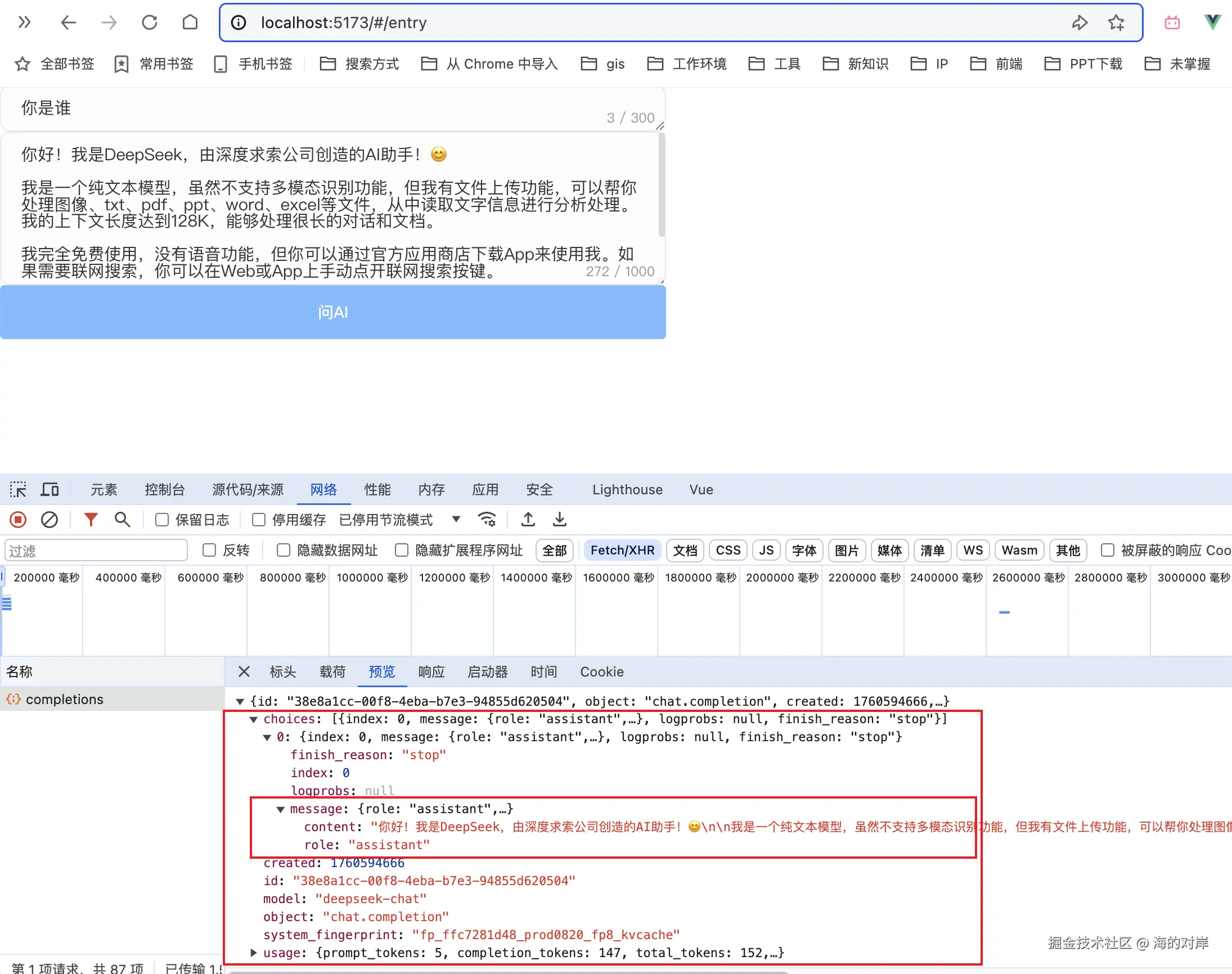Screen dimensions: 1232x974
Task: Clear all network requests
Action: pyautogui.click(x=50, y=520)
